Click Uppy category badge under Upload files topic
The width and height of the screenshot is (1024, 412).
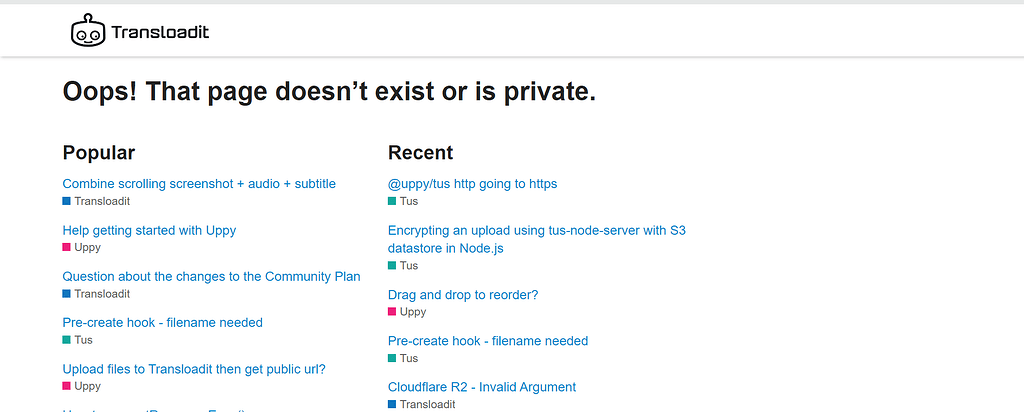(82, 386)
